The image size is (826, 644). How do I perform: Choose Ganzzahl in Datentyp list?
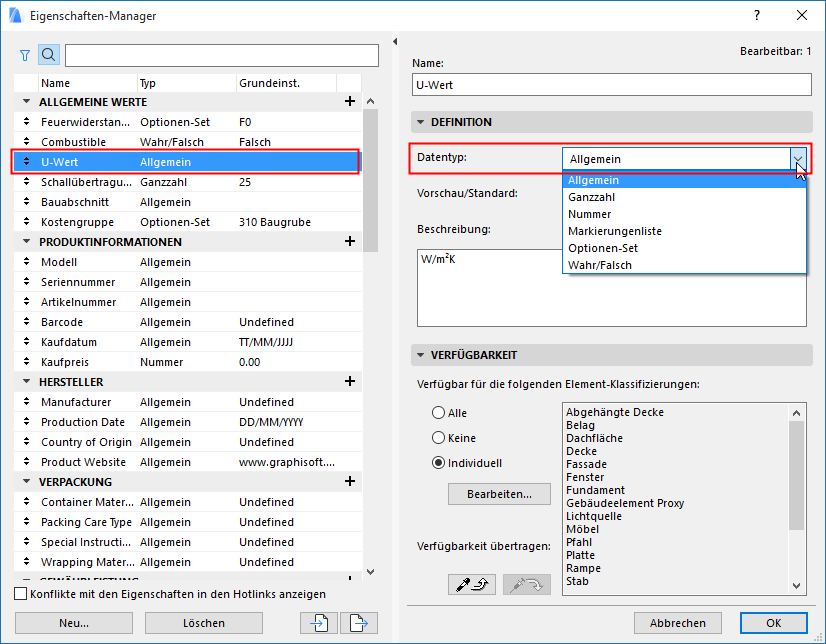(x=684, y=197)
